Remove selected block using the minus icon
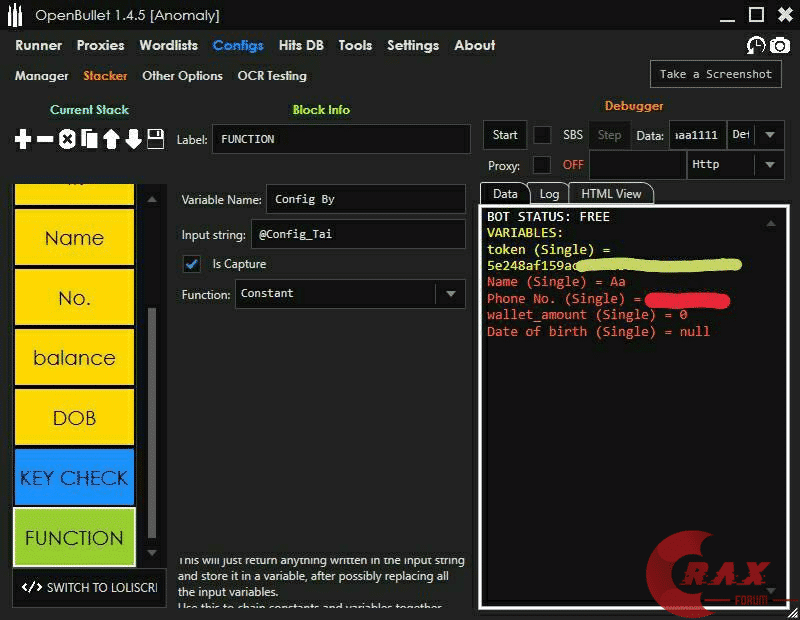800x620 pixels. tap(44, 140)
